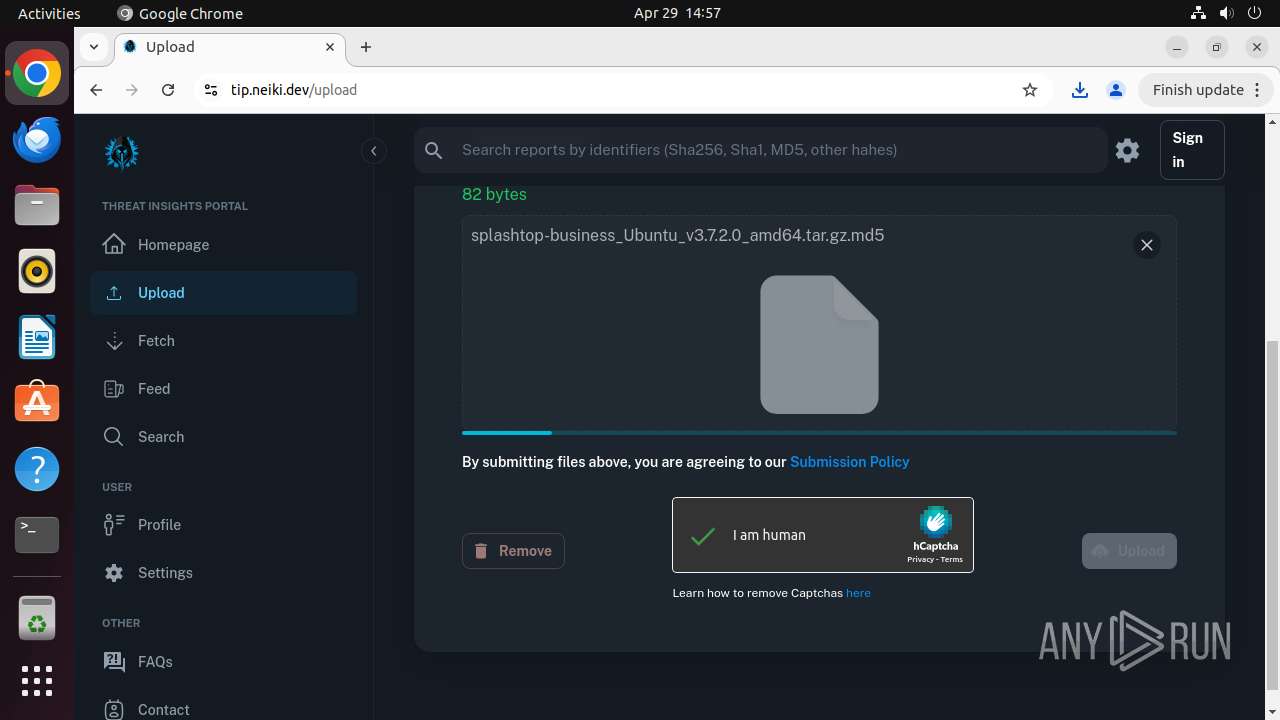View site information icon in address bar
1280x720 pixels.
pos(210,90)
